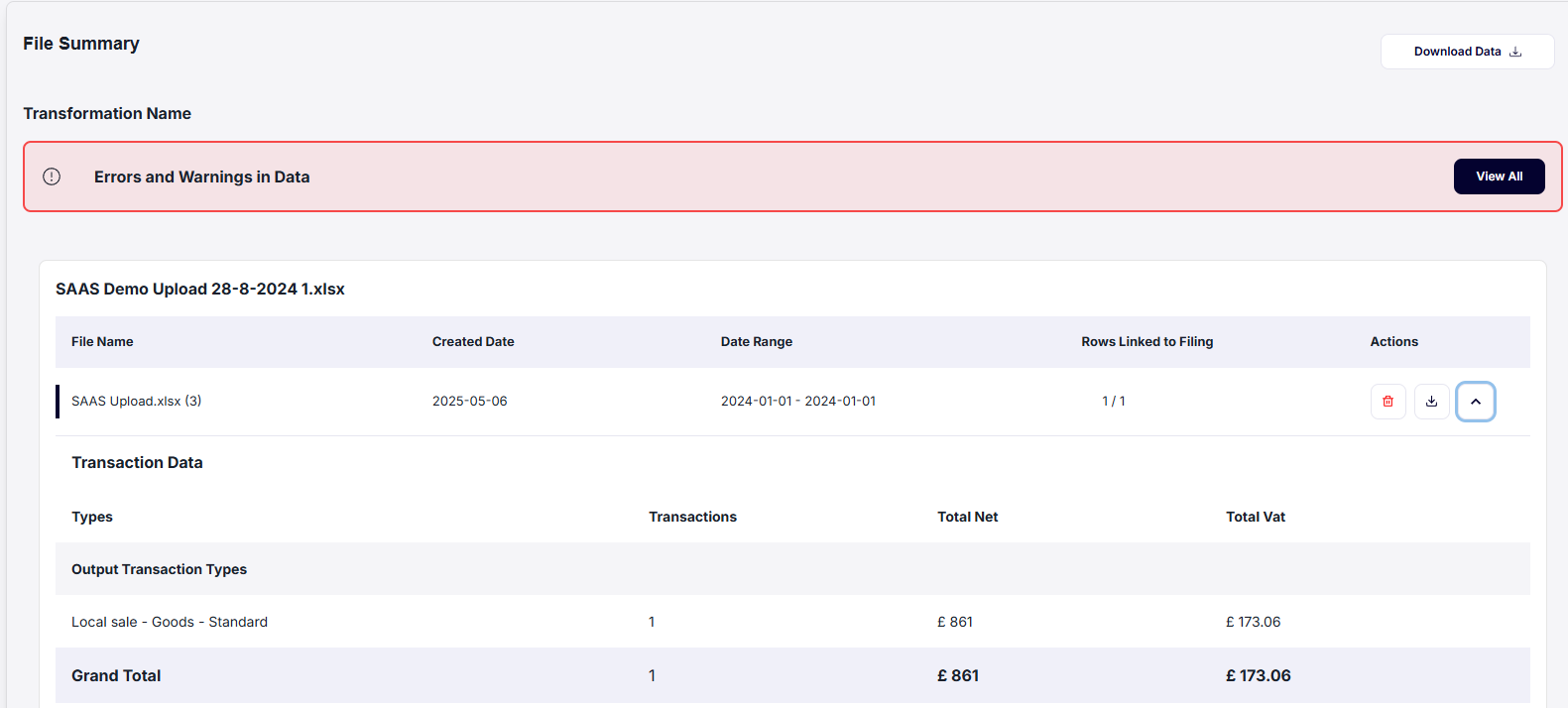Click the SAAS Demo Upload 28-8-2024 1.xlsx title
The width and height of the screenshot is (1568, 708).
point(200,290)
